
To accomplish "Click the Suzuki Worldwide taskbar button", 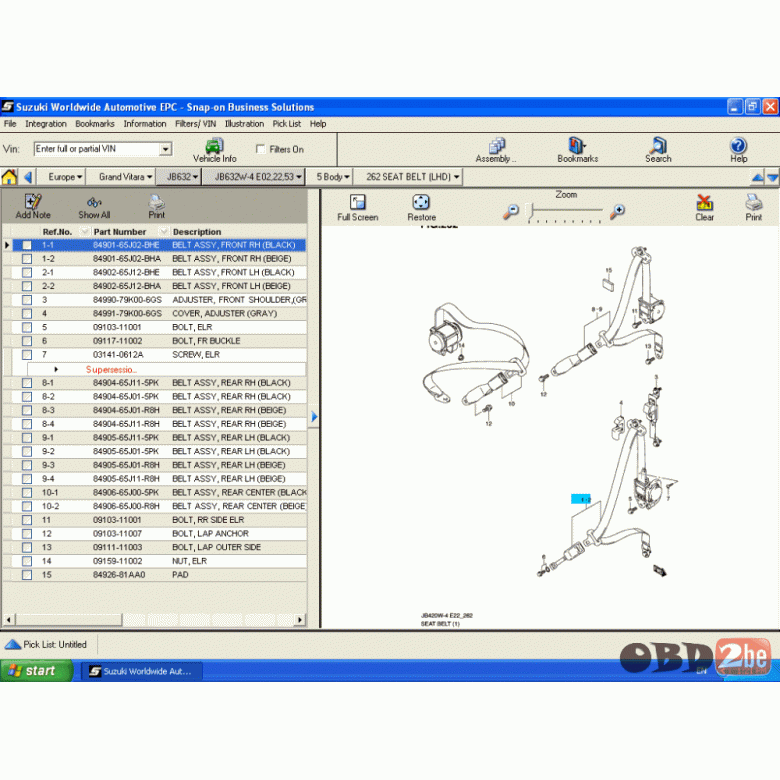I will pos(142,671).
